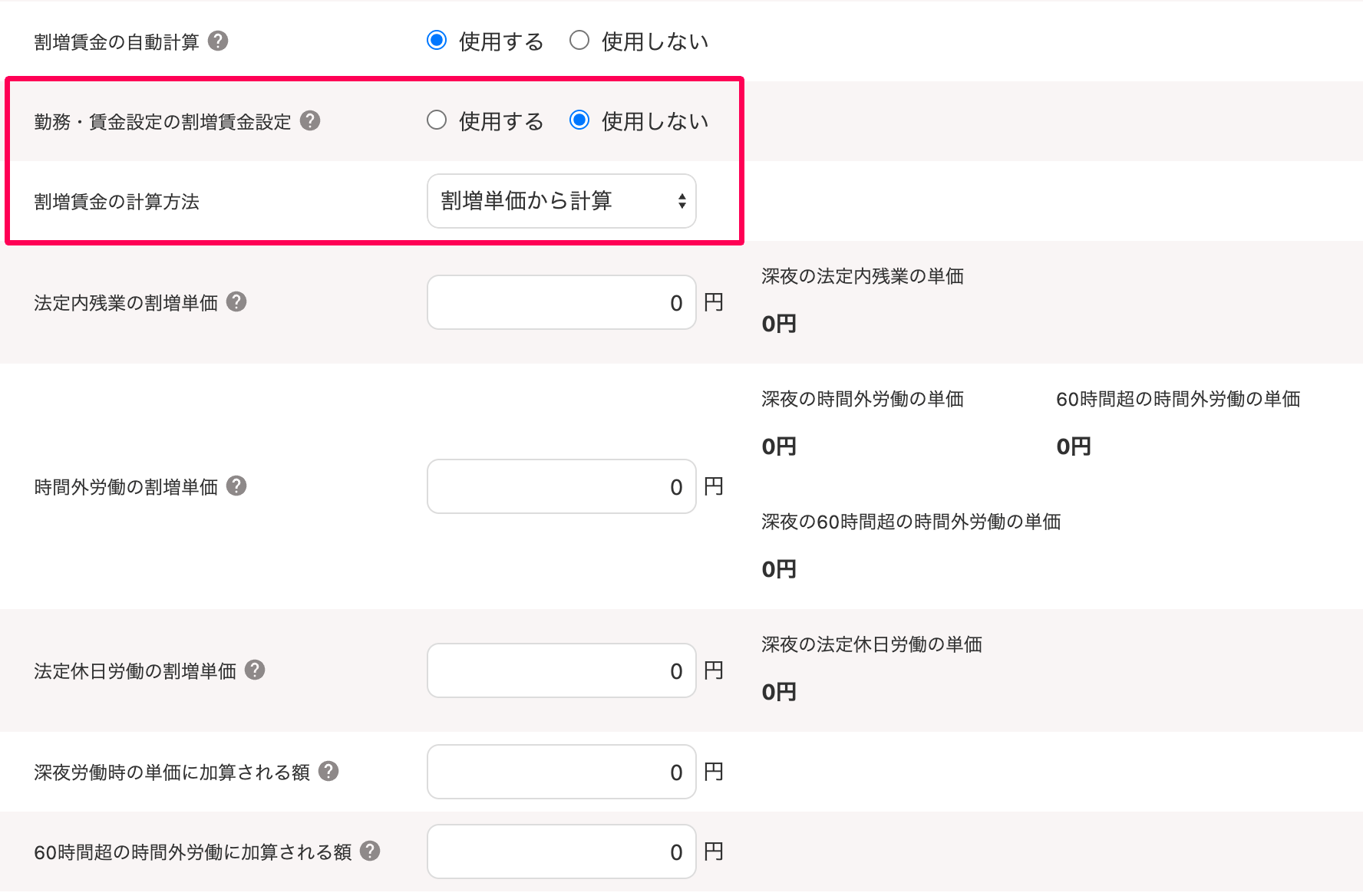Open the 割増賃金の計算方法 dropdown

(x=562, y=201)
